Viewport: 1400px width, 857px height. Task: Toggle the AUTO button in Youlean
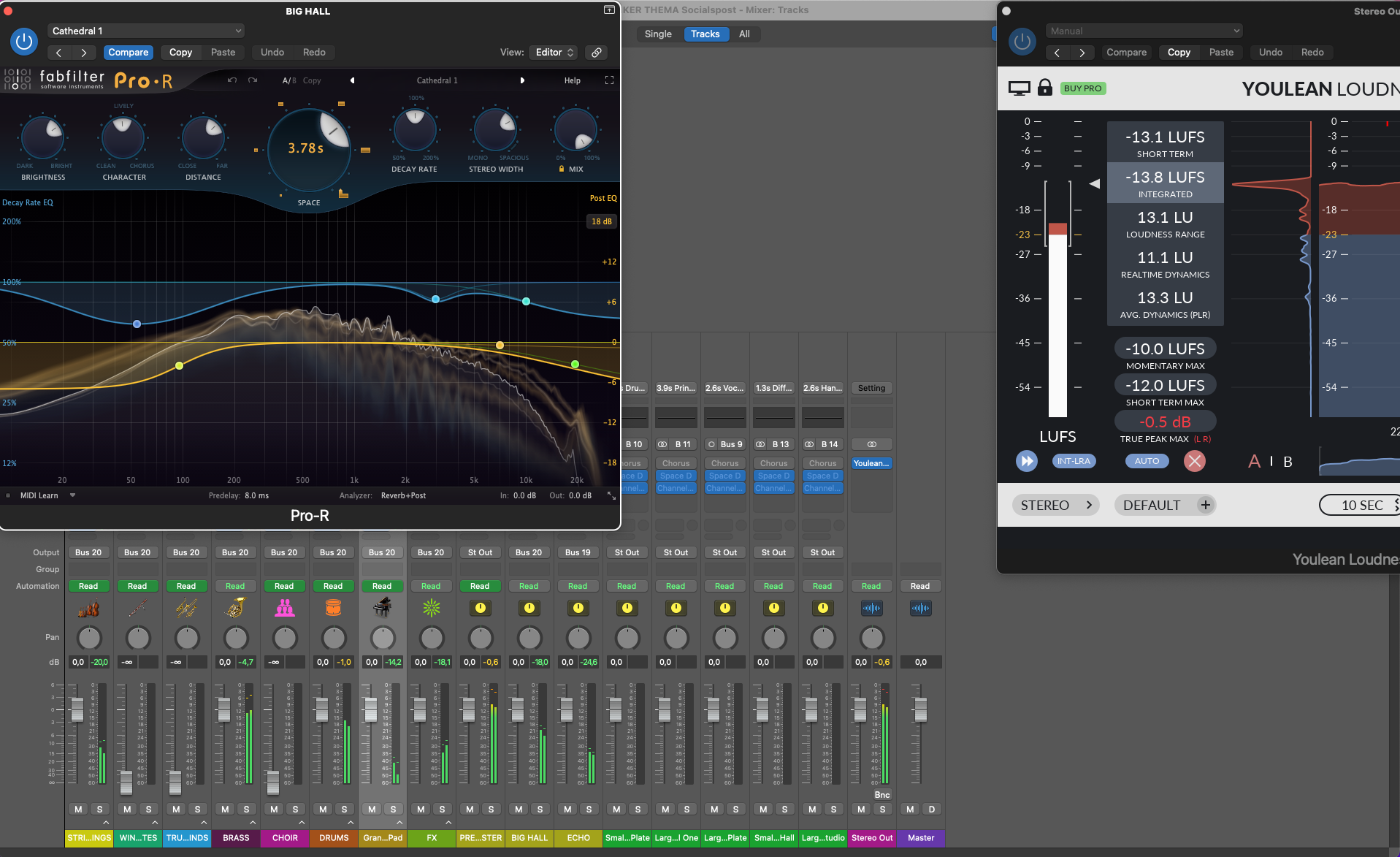pyautogui.click(x=1147, y=461)
